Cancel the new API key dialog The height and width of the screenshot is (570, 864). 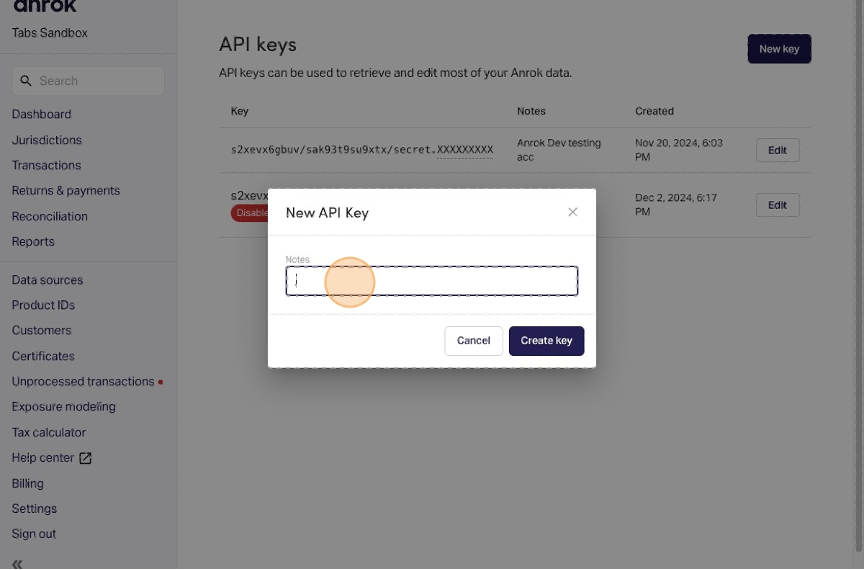tap(473, 341)
